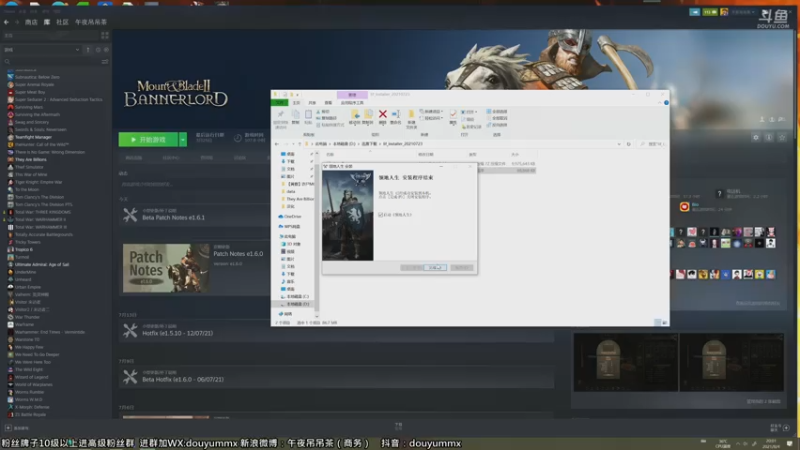Select Ultimate Admiral: Age of Sail
Image resolution: width=800 pixels, height=450 pixels.
tap(41, 265)
